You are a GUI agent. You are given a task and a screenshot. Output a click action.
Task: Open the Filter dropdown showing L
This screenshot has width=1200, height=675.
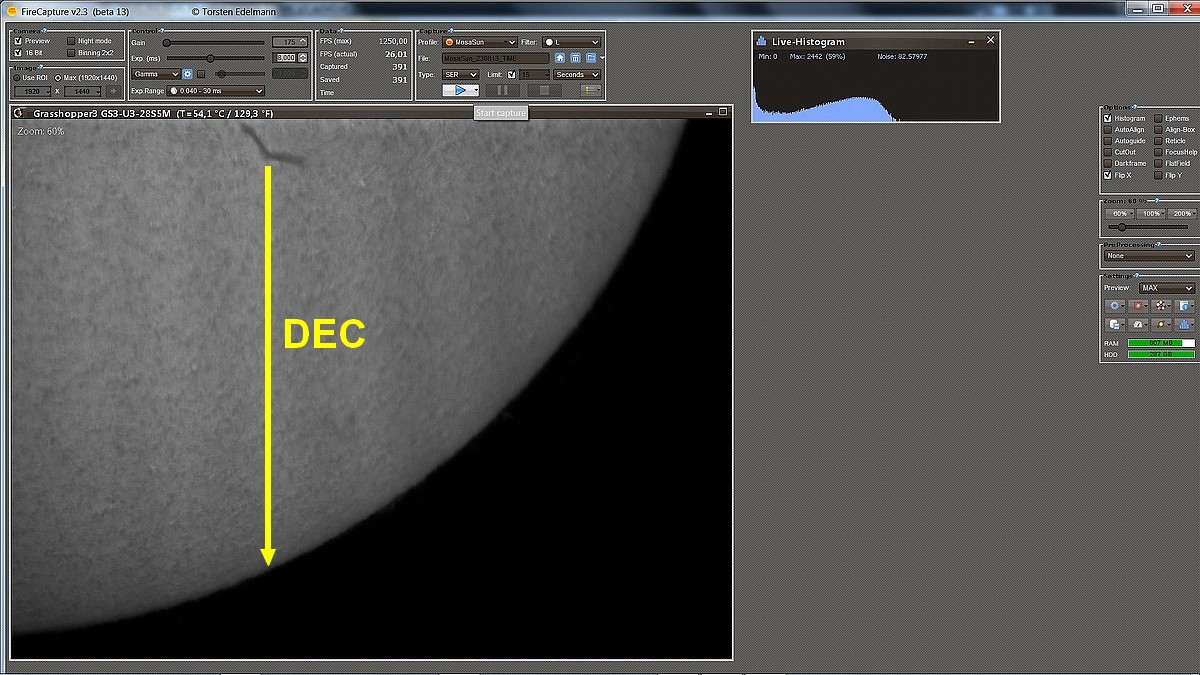(572, 42)
